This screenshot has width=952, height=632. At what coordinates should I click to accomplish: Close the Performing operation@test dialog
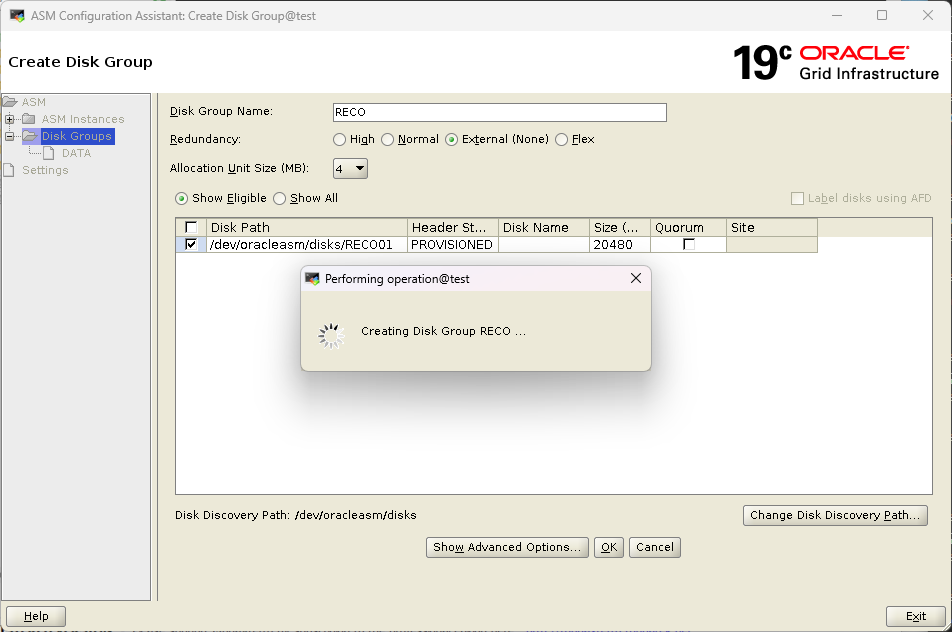[636, 278]
